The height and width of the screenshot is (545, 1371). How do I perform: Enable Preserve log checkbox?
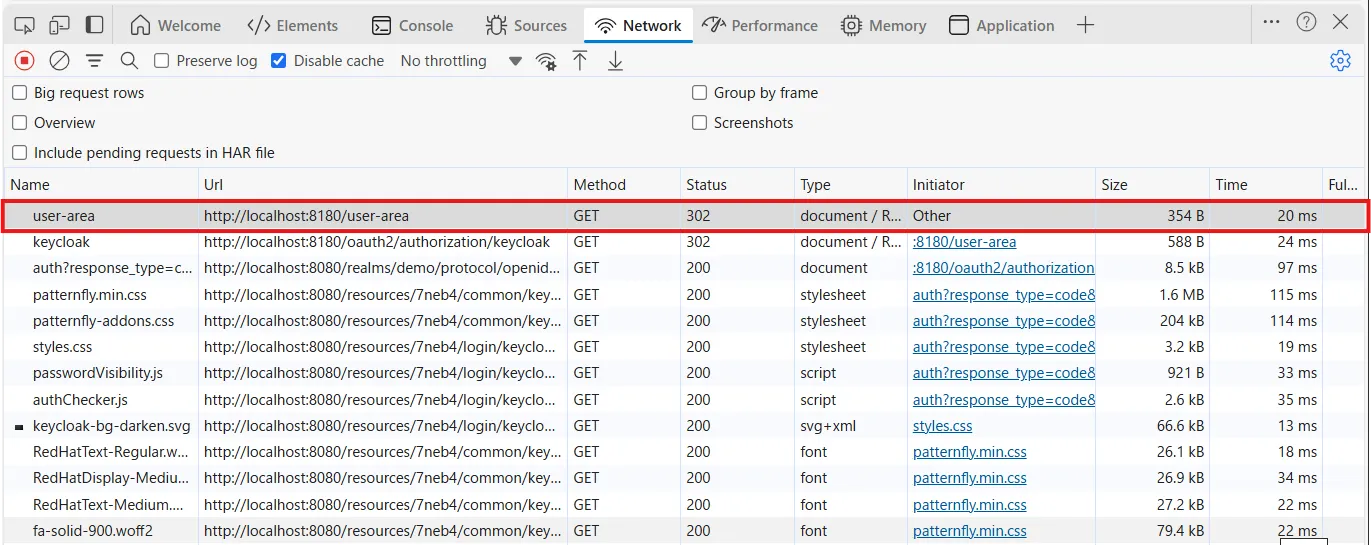[x=161, y=61]
